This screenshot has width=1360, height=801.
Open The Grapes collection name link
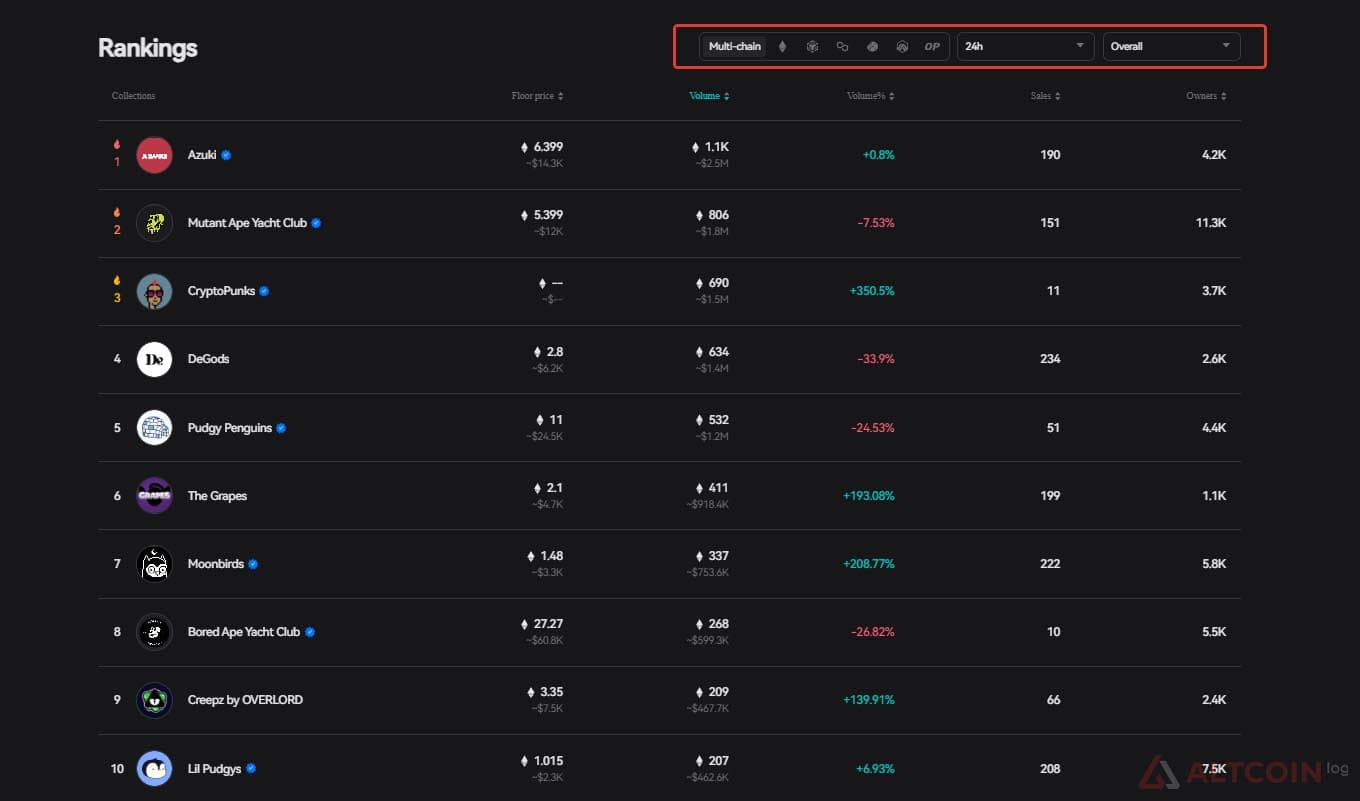[x=217, y=496]
